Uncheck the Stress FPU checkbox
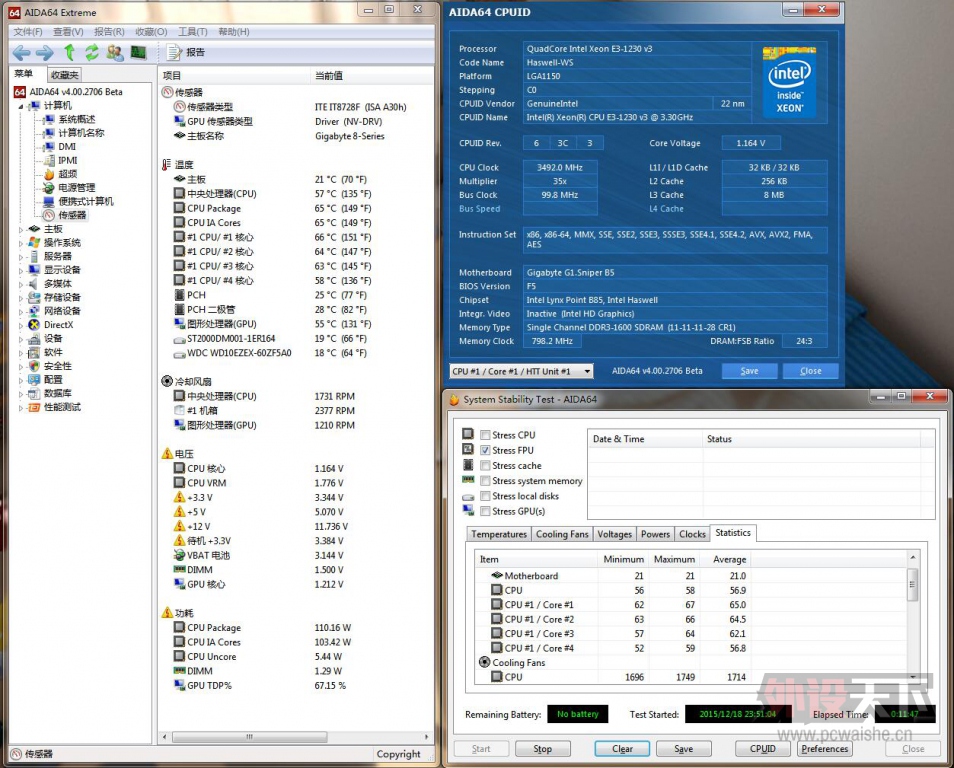 coord(485,450)
